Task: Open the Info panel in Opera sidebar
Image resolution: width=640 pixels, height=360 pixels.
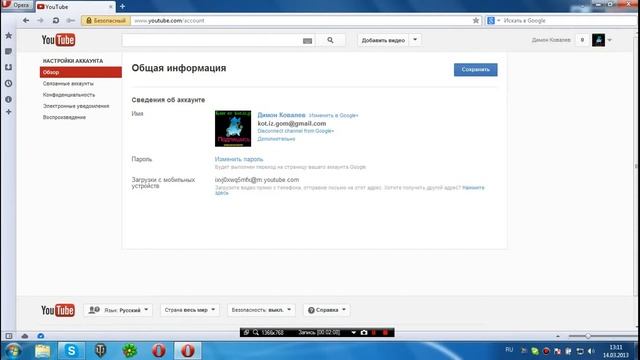Action: point(8,99)
